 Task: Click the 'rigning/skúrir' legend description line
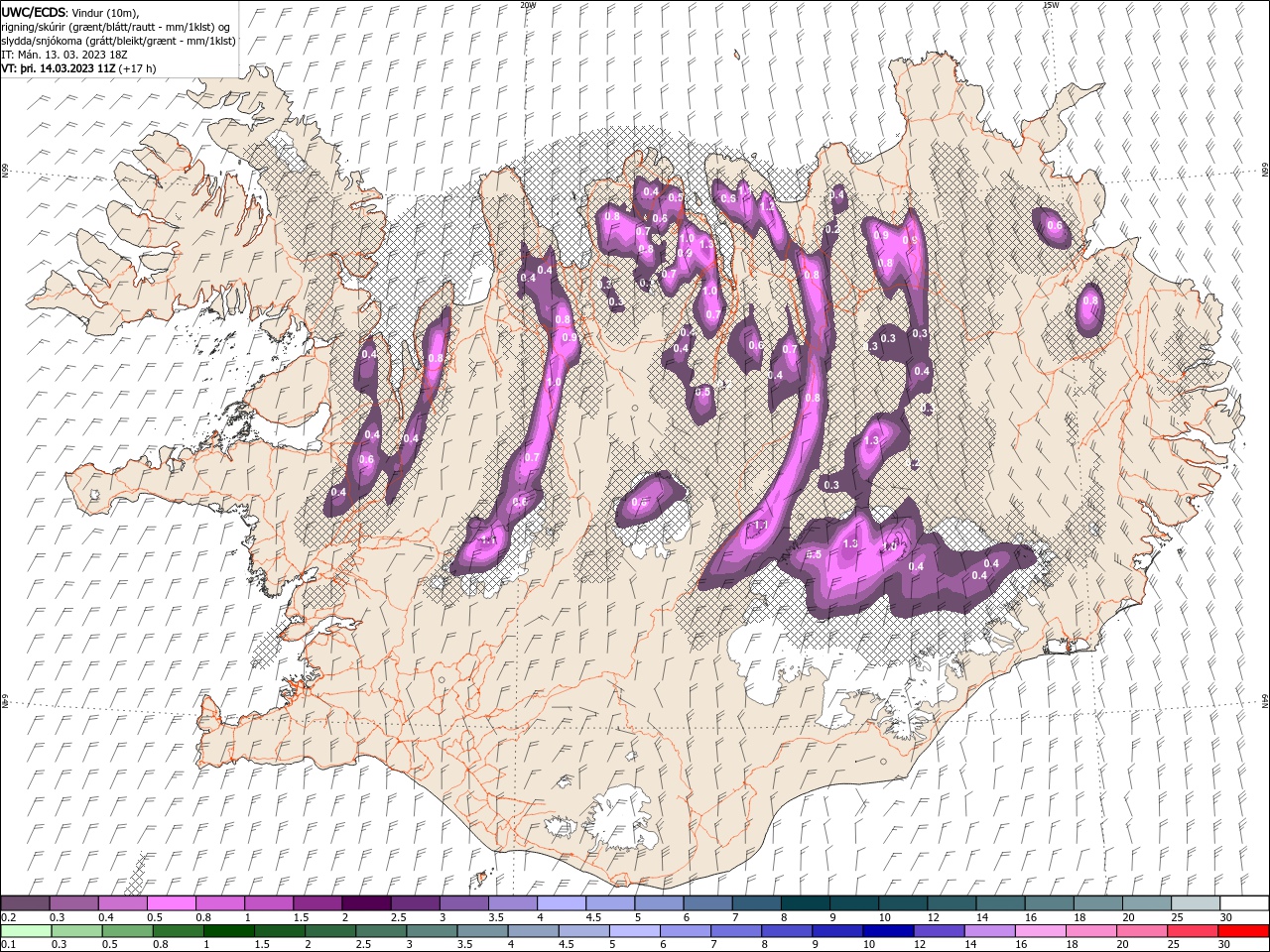117,26
